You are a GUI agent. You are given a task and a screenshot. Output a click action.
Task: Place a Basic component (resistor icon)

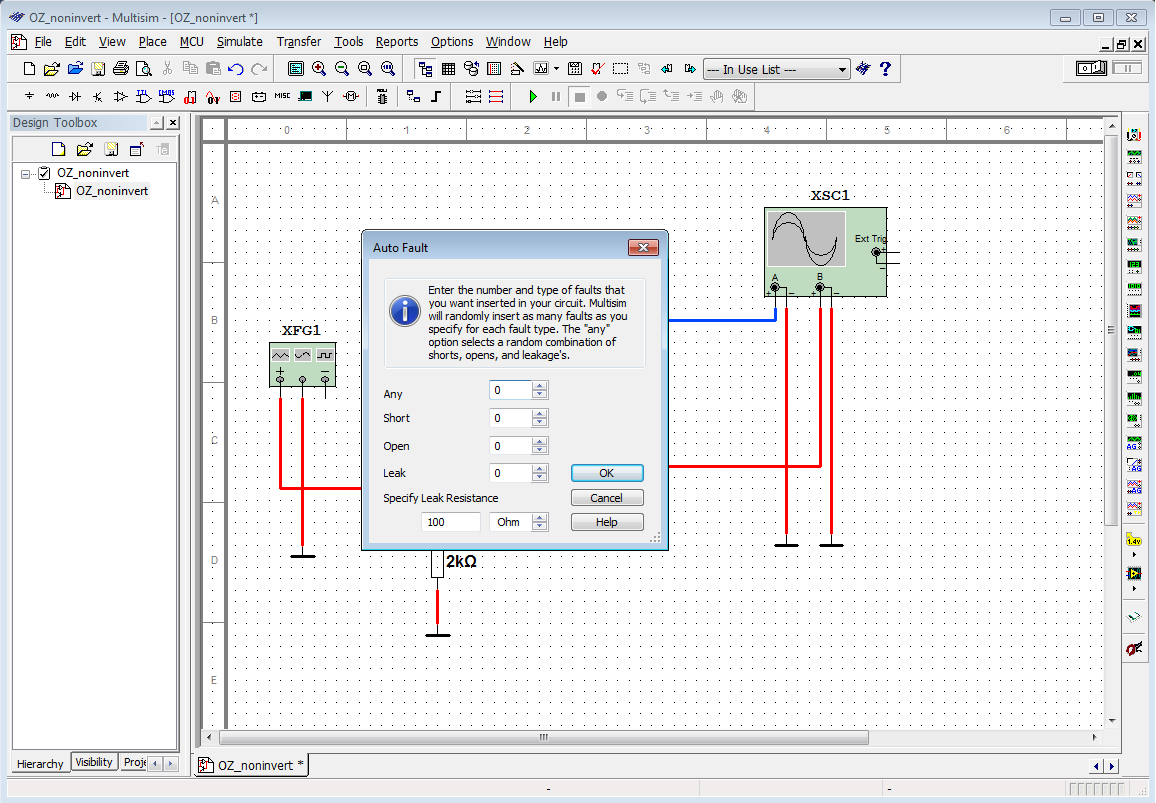pos(52,96)
